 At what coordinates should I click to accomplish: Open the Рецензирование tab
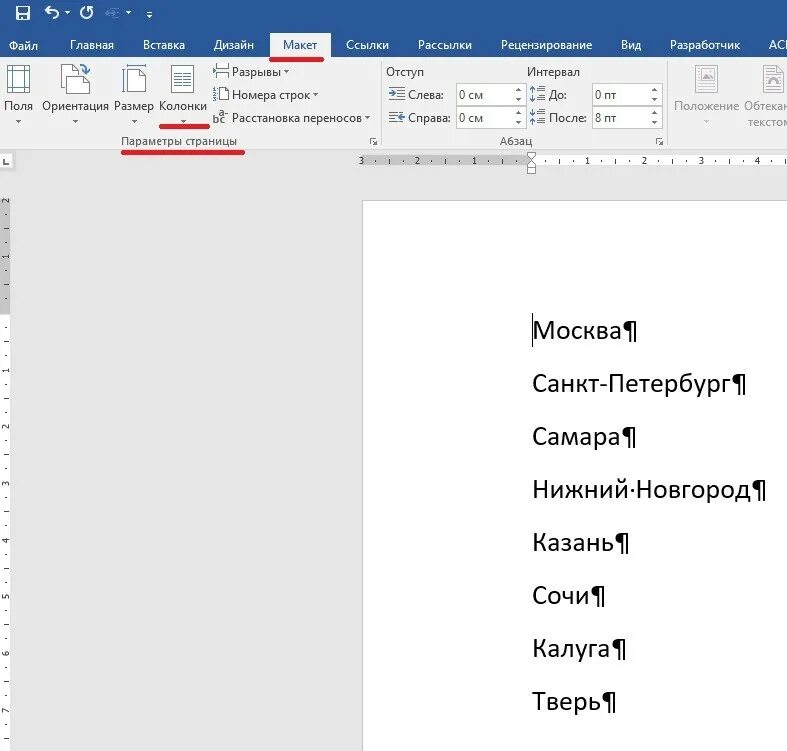(x=546, y=45)
